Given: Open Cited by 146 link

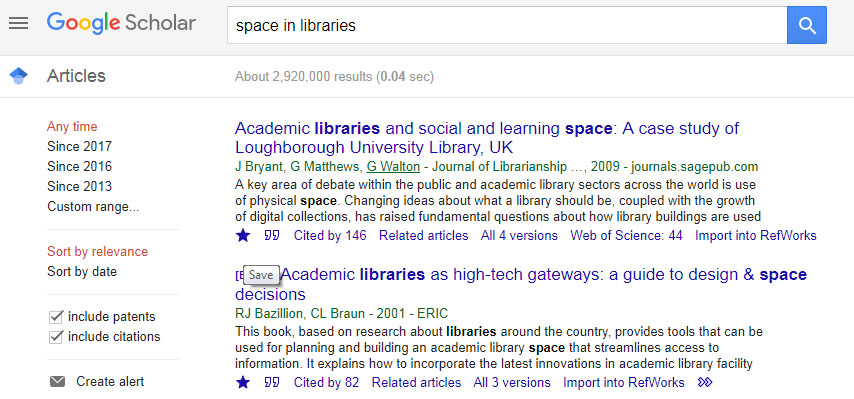Looking at the screenshot, I should point(330,235).
